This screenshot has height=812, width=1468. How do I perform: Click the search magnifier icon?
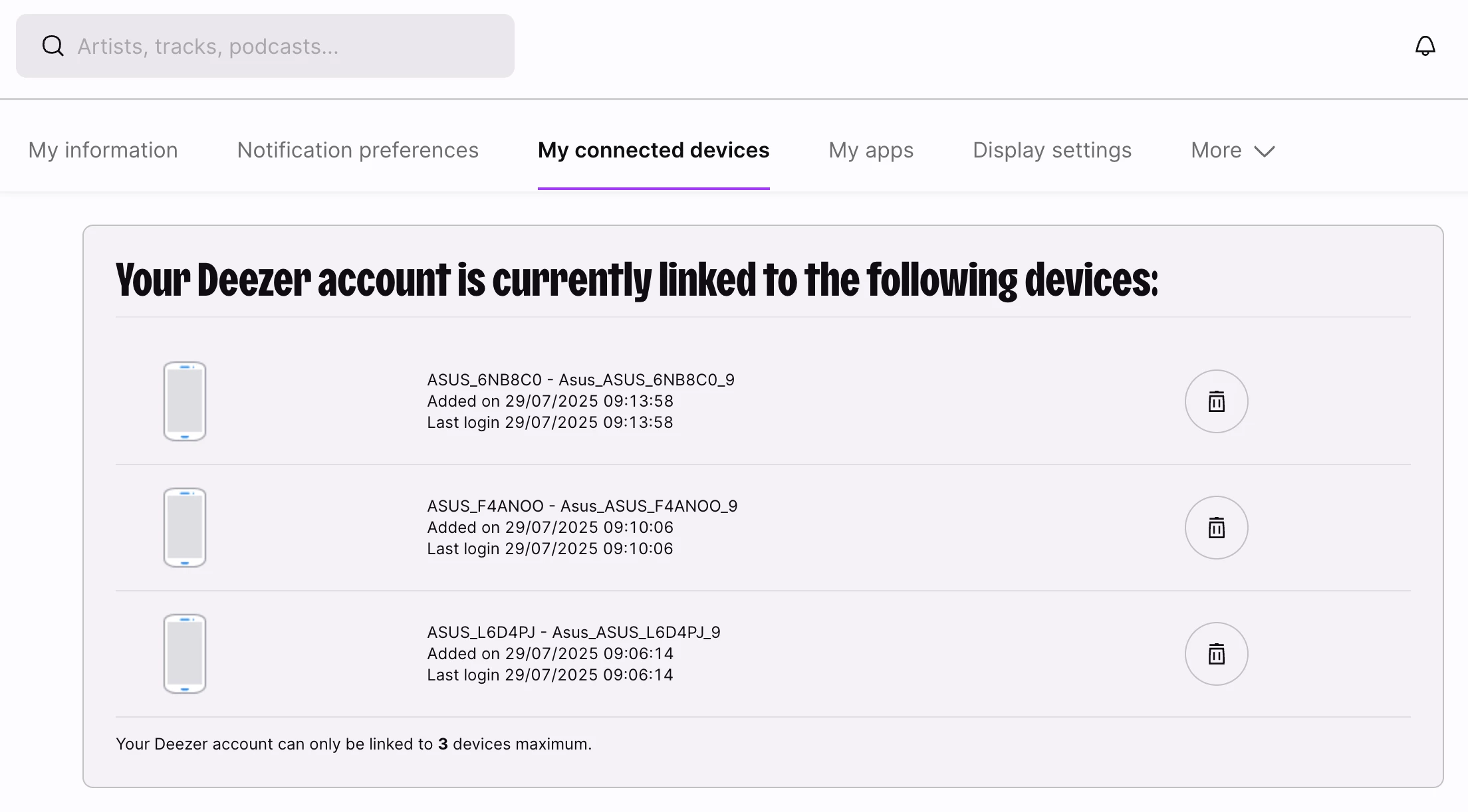(x=53, y=46)
